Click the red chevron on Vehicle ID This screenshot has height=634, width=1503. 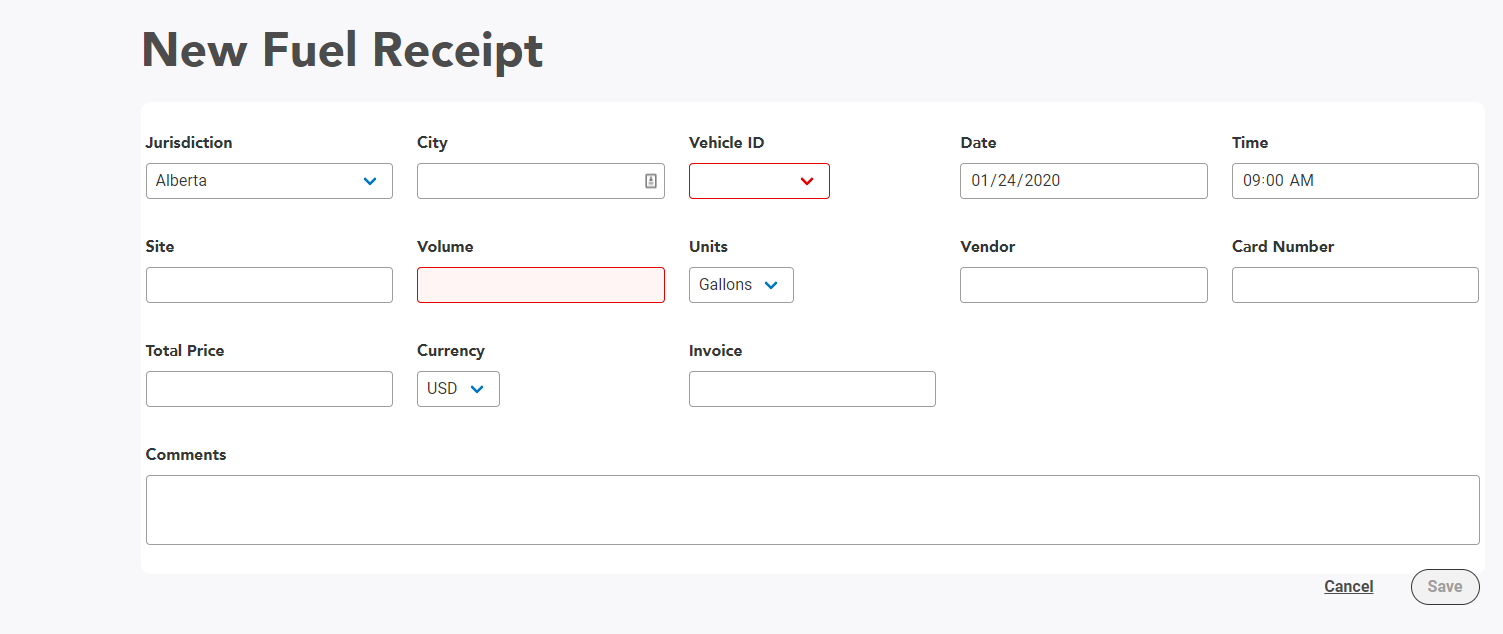(x=807, y=181)
